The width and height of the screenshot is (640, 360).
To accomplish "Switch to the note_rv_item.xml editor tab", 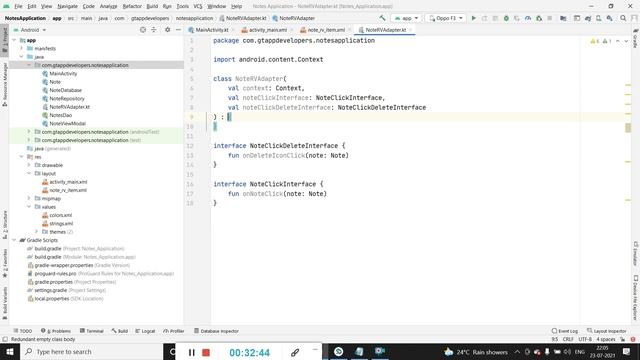I will coord(326,30).
